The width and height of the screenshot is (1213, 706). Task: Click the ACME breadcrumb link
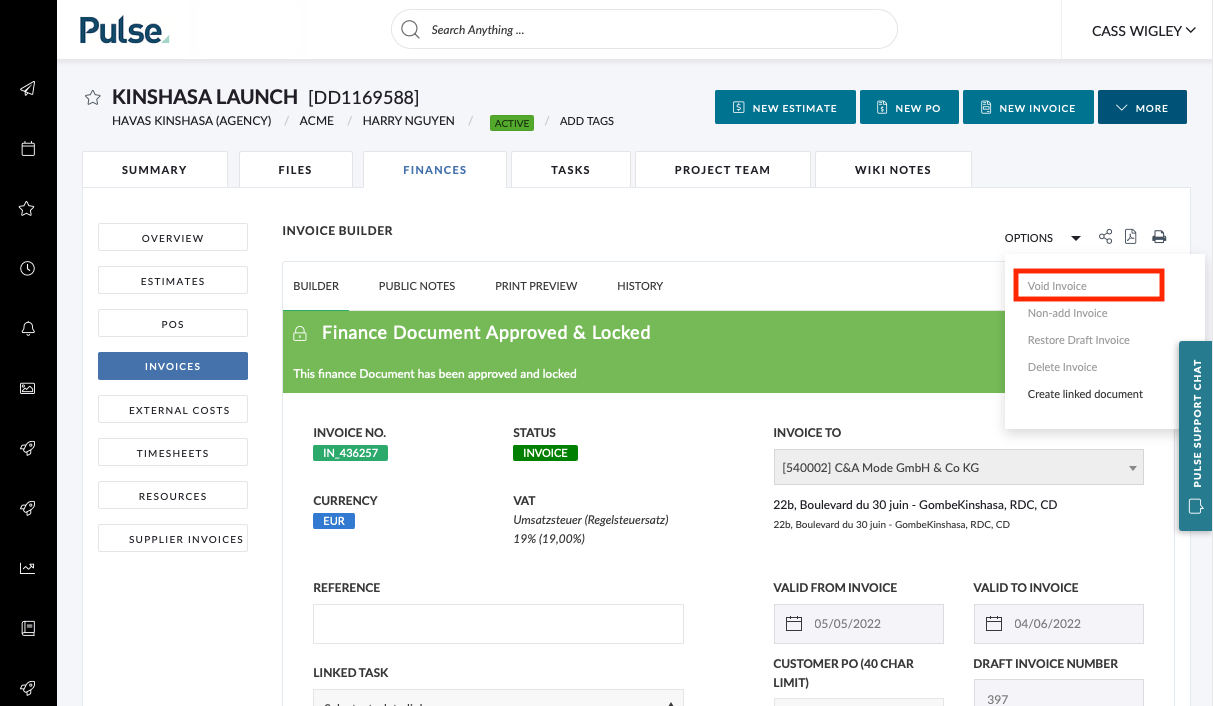(316, 121)
